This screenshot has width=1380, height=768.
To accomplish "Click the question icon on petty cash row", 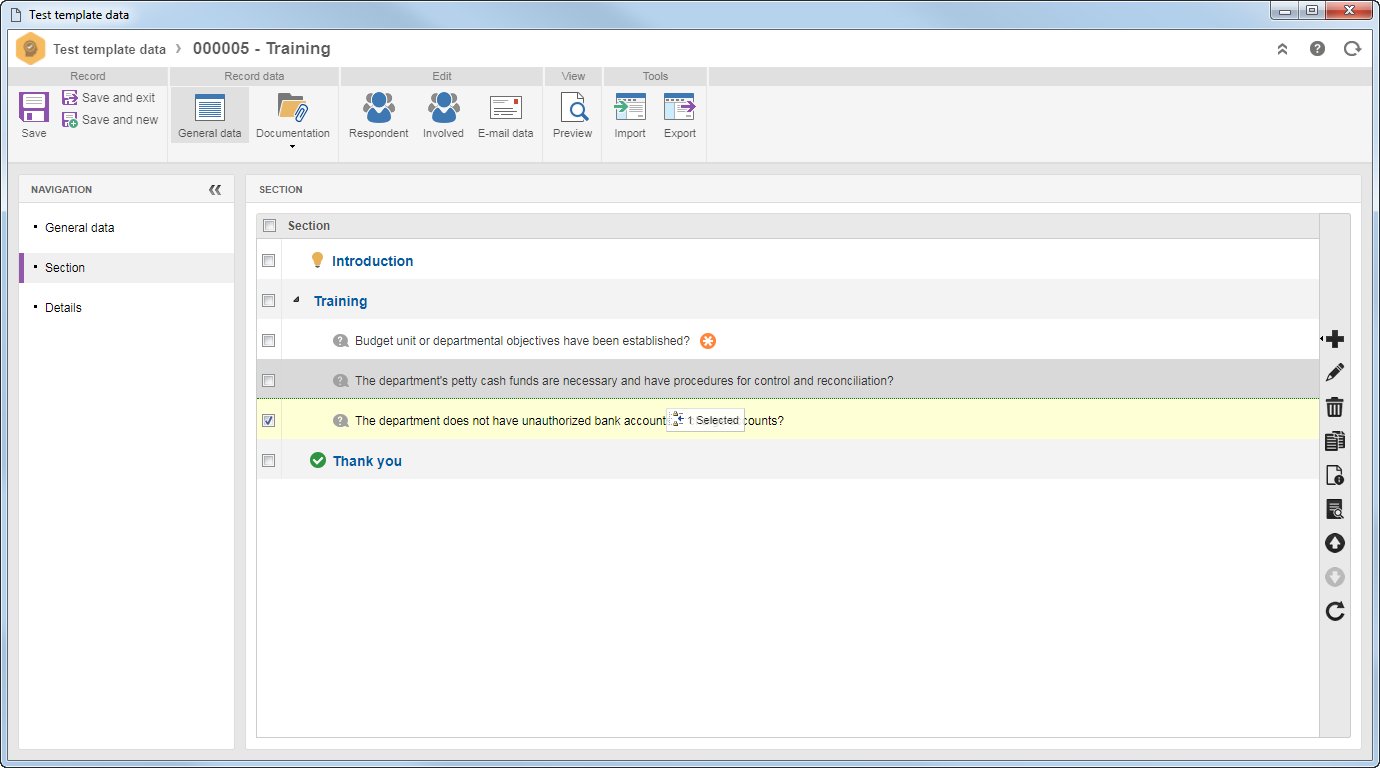I will (340, 381).
